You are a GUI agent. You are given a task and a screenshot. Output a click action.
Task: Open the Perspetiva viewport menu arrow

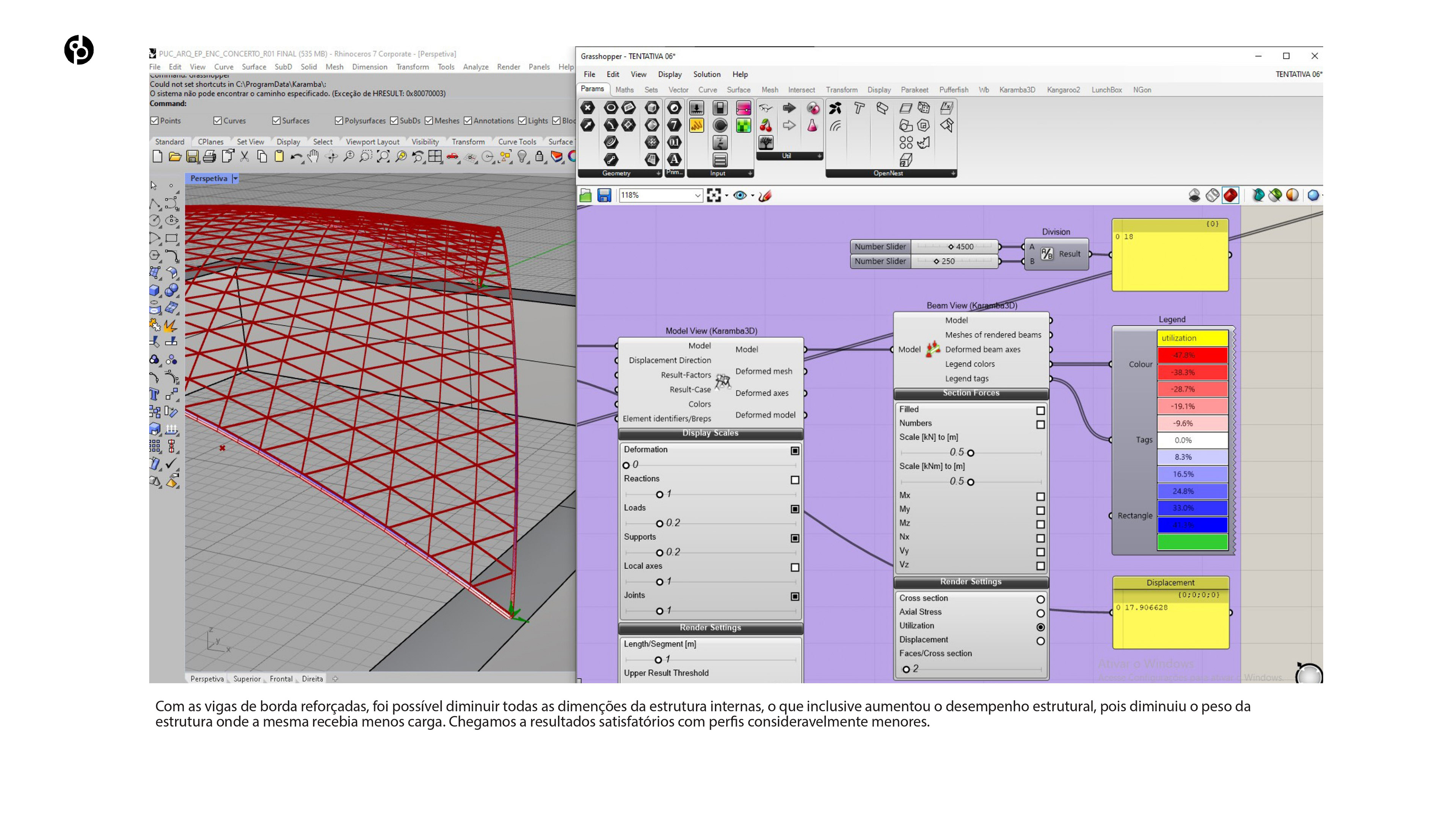click(x=236, y=179)
